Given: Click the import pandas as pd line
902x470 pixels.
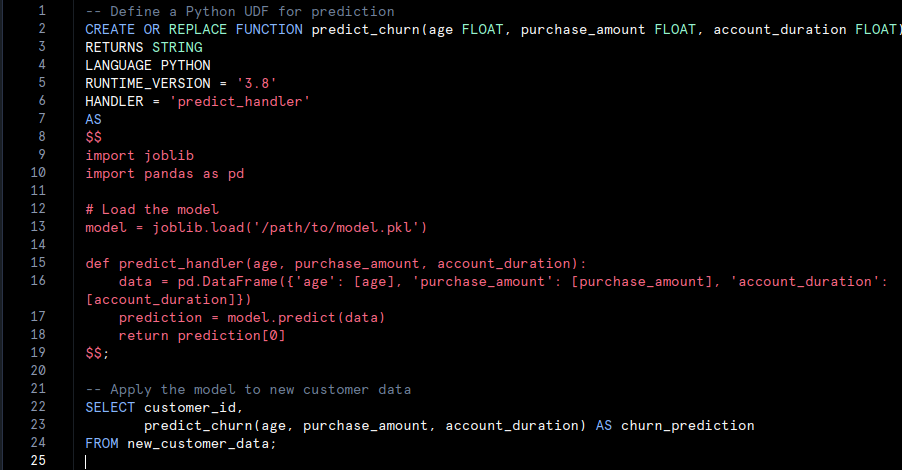Looking at the screenshot, I should tap(165, 173).
